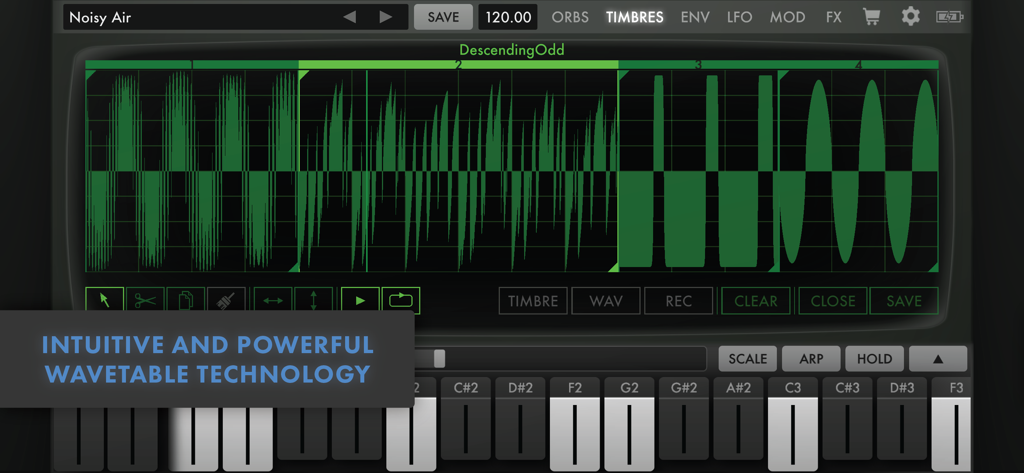Tap the D#2 key
Viewport: 1024px width, 473px height.
pyautogui.click(x=520, y=418)
